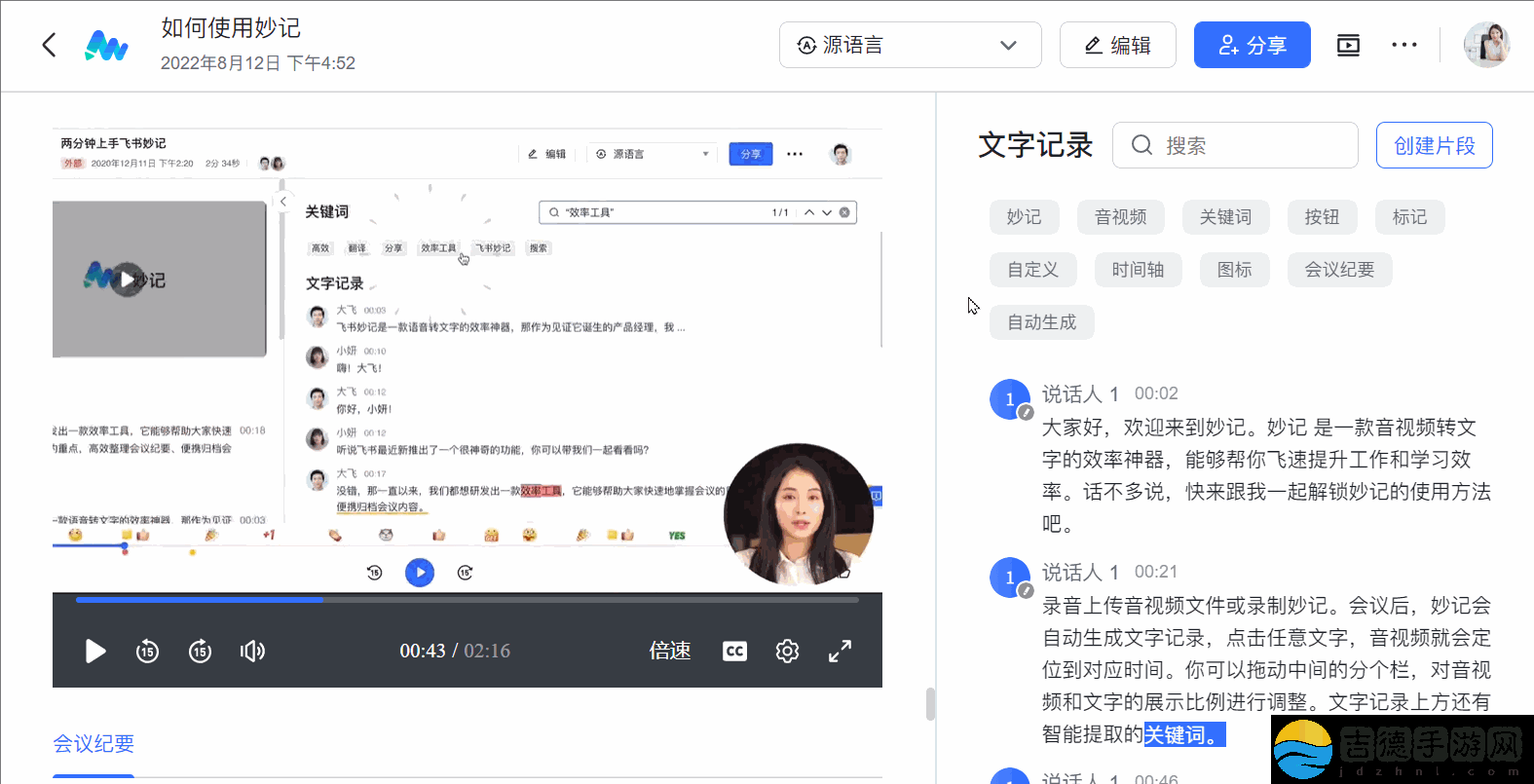
Task: Click the Create Clip (创建片段) button
Action: pyautogui.click(x=1434, y=145)
